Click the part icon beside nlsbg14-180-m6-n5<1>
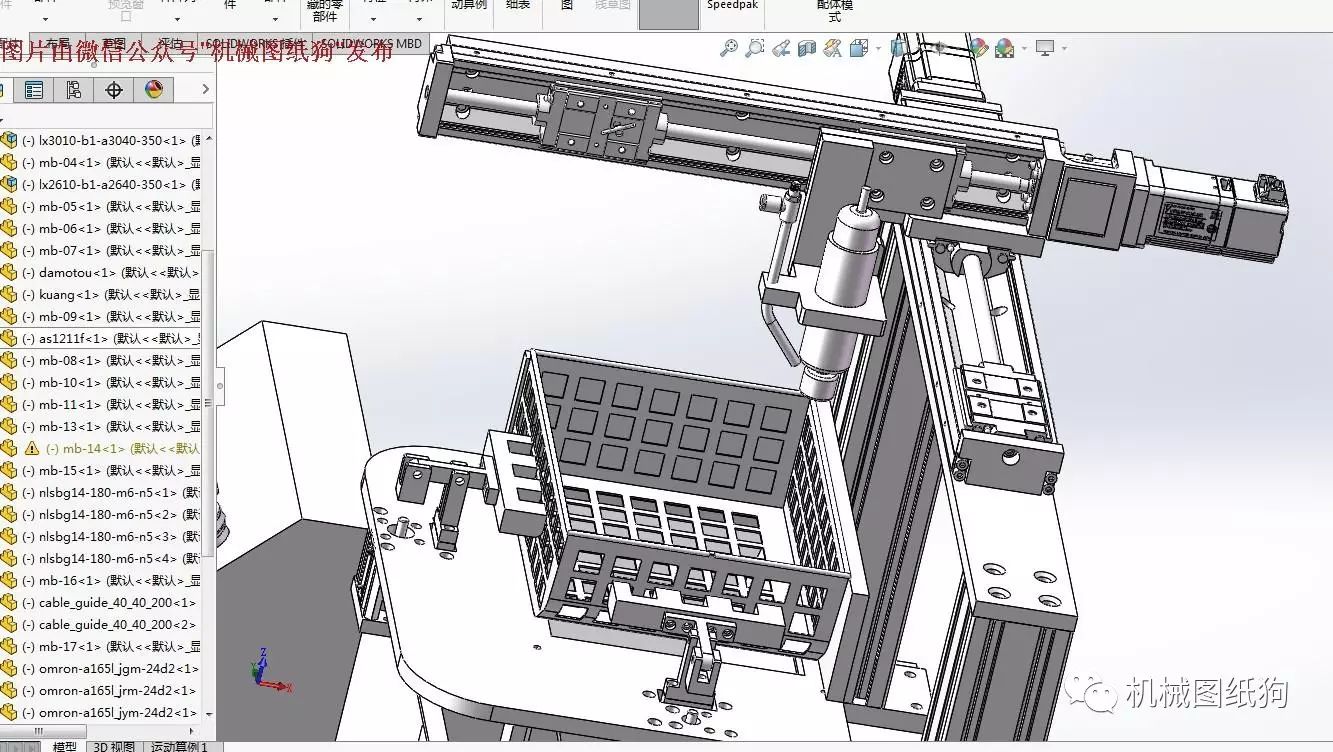 tap(9, 493)
